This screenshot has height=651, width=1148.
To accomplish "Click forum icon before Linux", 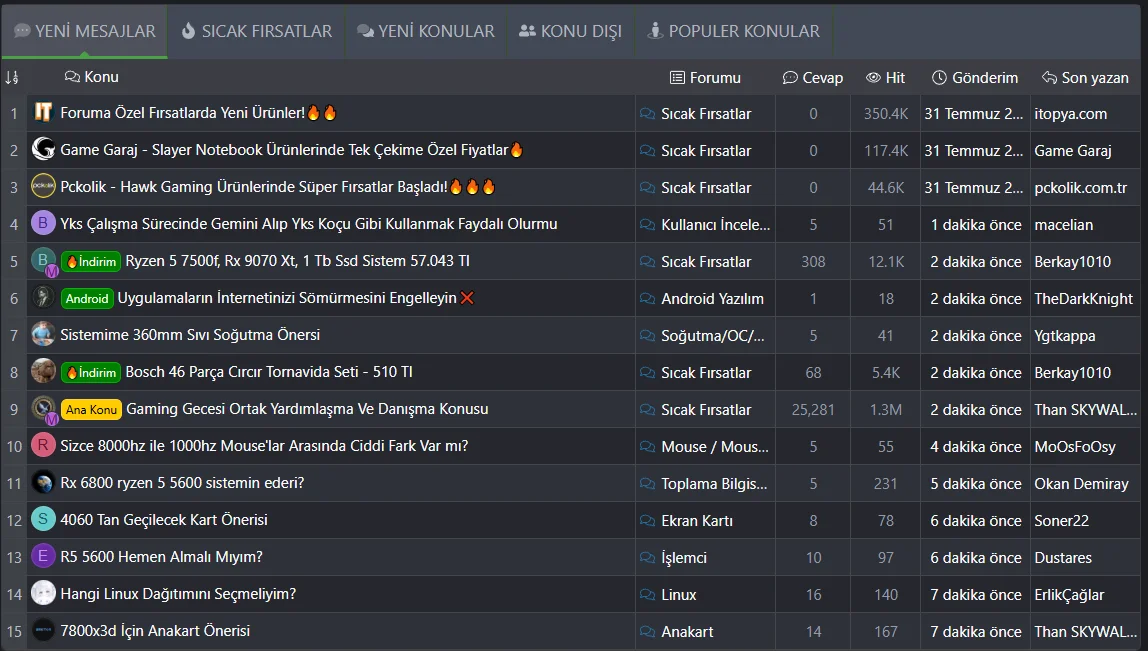I will (x=647, y=595).
